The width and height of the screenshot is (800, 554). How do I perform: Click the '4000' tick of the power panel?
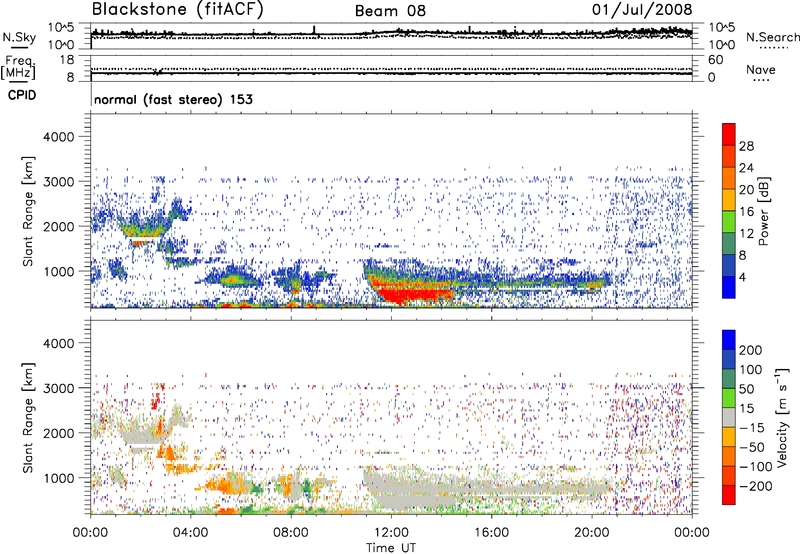pos(58,137)
